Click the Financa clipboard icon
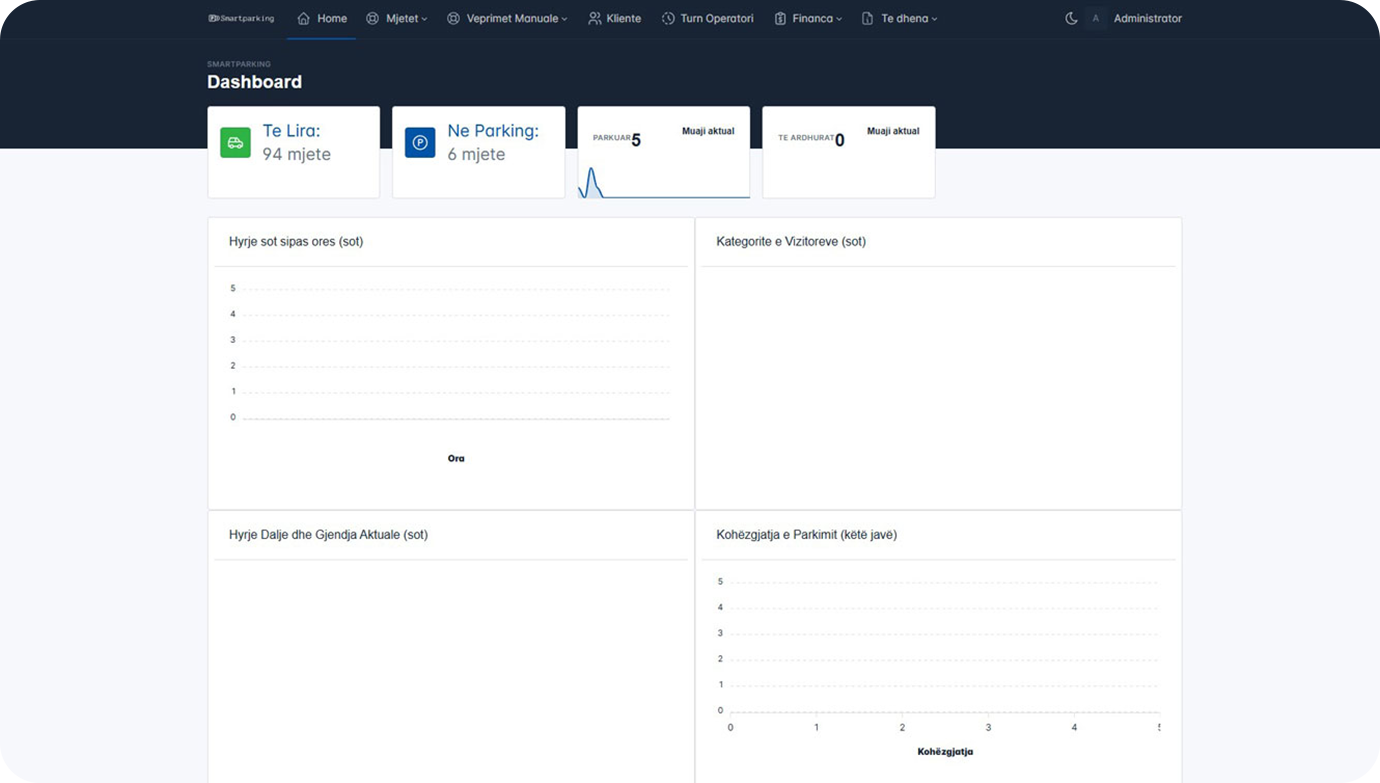Image resolution: width=1380 pixels, height=783 pixels. pyautogui.click(x=780, y=18)
